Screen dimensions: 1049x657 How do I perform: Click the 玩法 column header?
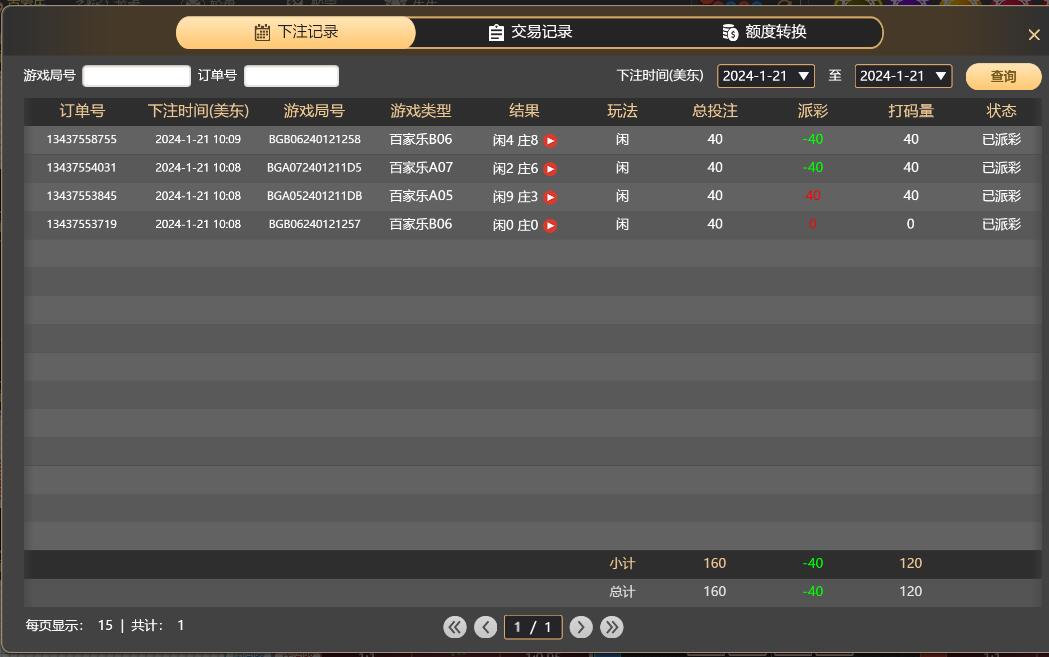622,111
